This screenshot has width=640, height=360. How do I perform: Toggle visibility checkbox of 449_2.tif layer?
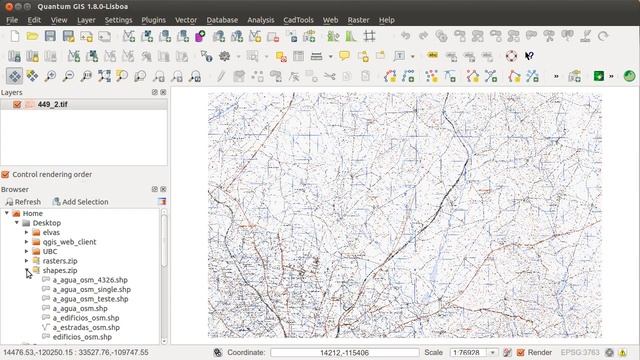(17, 104)
